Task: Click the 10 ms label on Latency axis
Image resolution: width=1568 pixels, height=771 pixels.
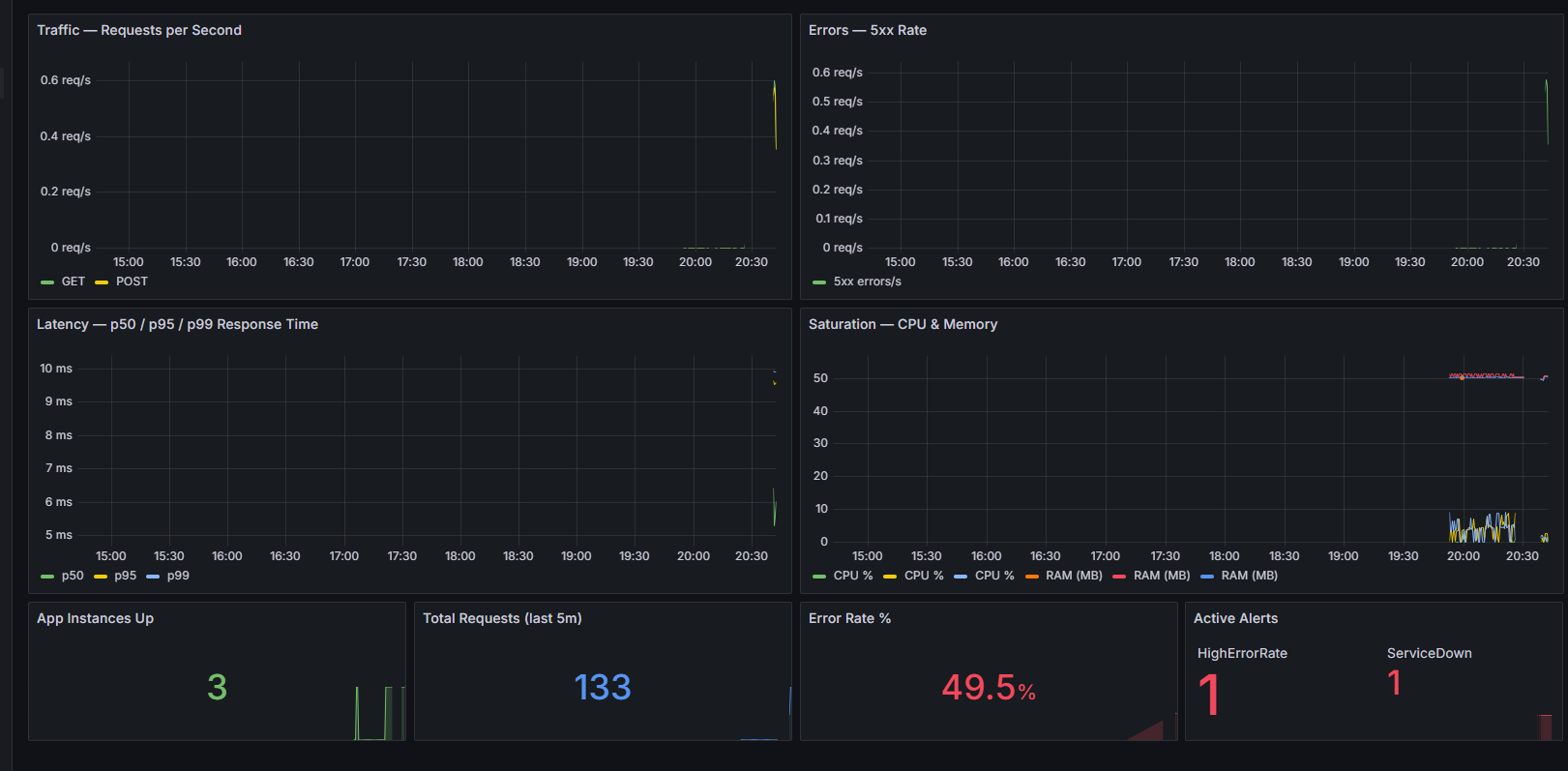Action: [x=56, y=369]
